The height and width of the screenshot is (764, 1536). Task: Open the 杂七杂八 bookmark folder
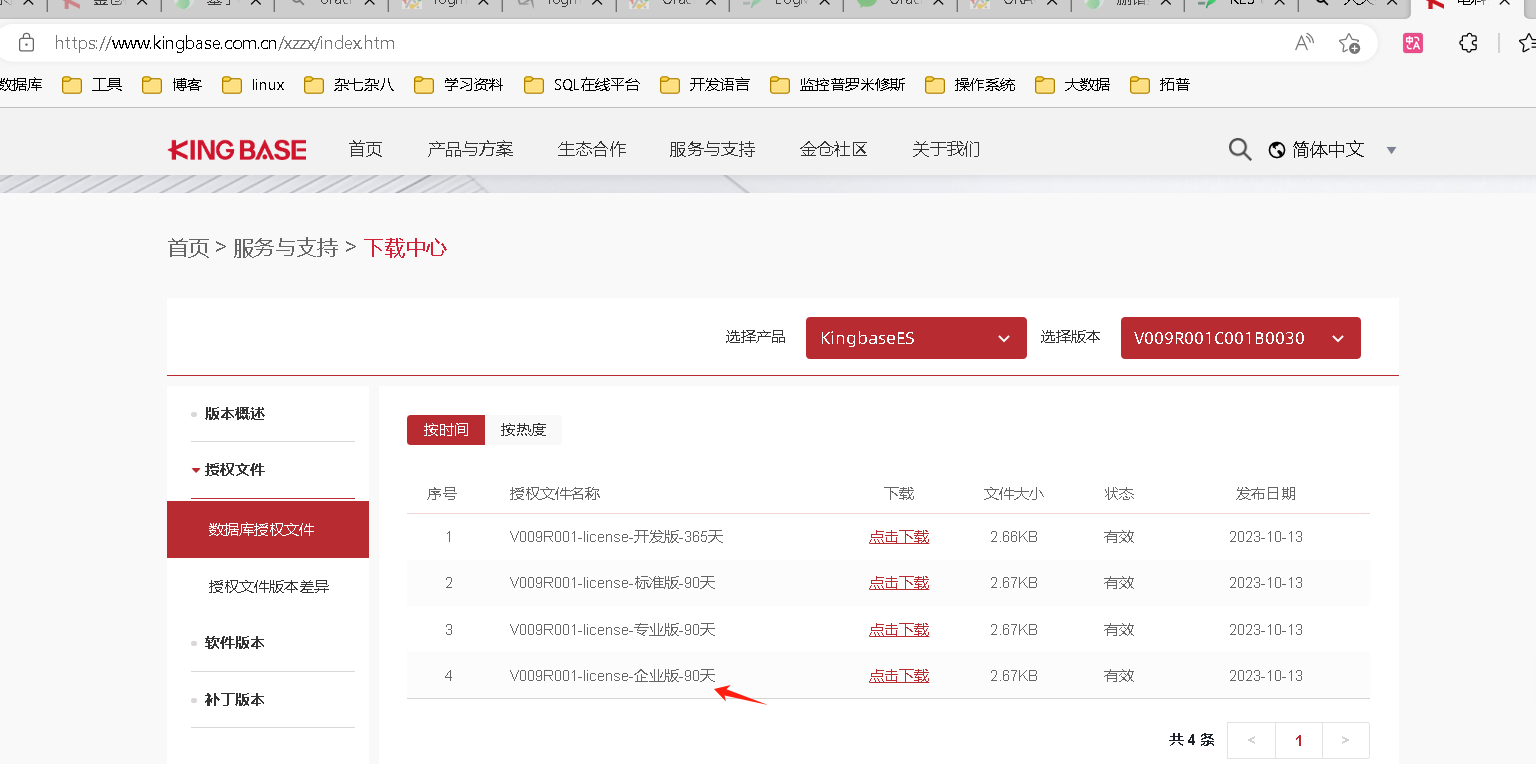[349, 85]
